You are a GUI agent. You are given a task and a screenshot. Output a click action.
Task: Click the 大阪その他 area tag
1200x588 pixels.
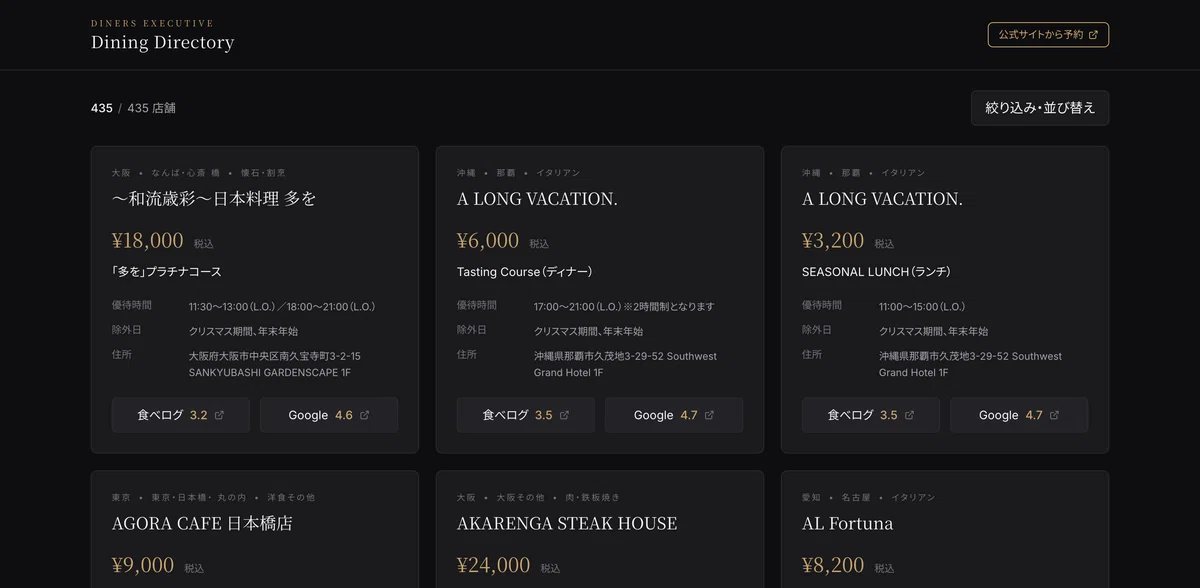coord(520,498)
